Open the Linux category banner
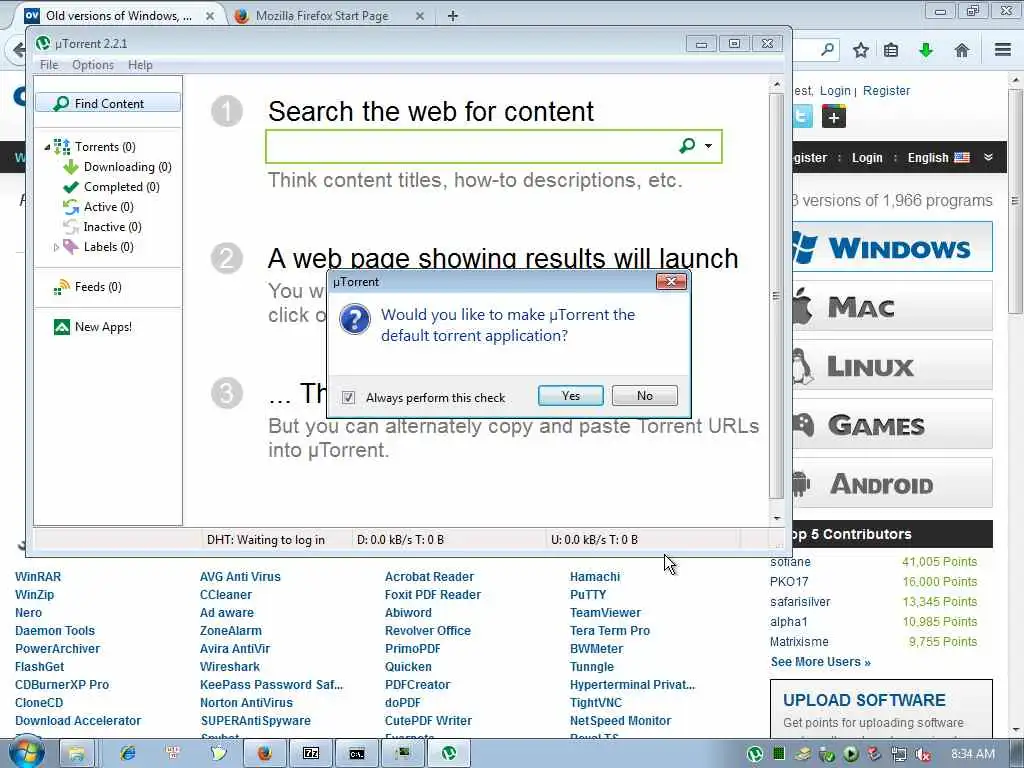 pyautogui.click(x=892, y=365)
